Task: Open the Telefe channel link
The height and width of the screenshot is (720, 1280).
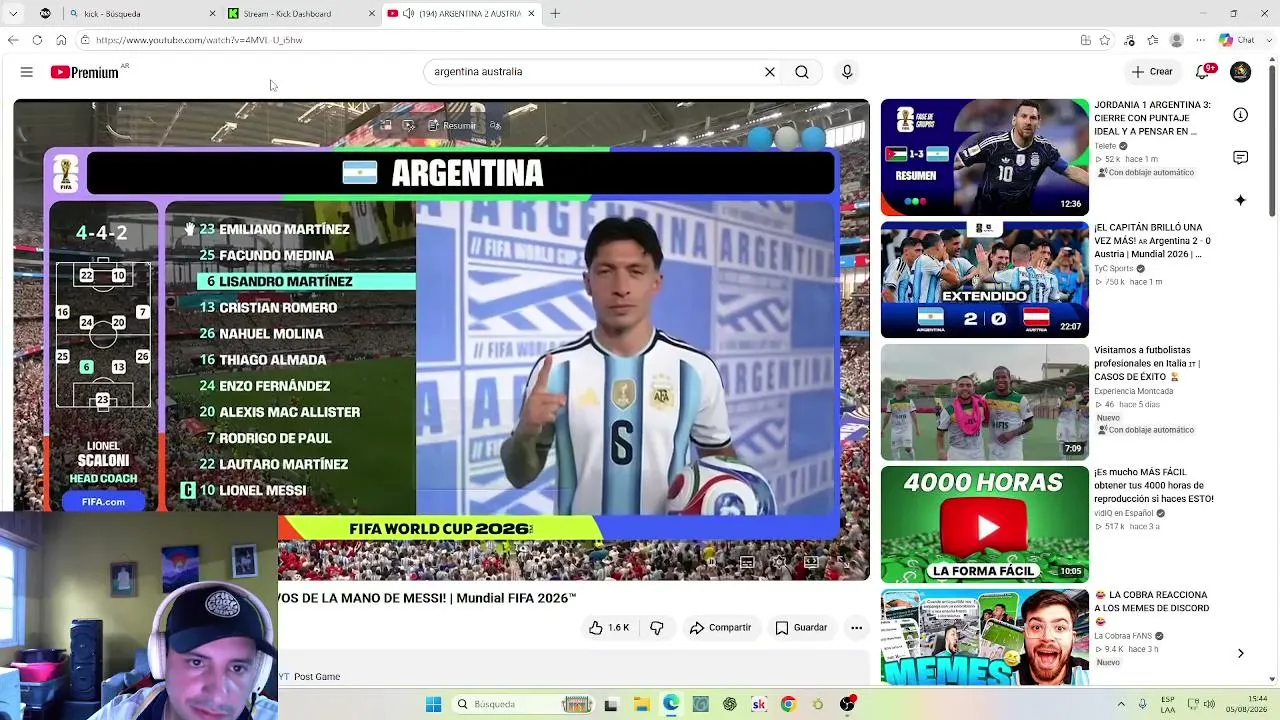Action: coord(1105,146)
